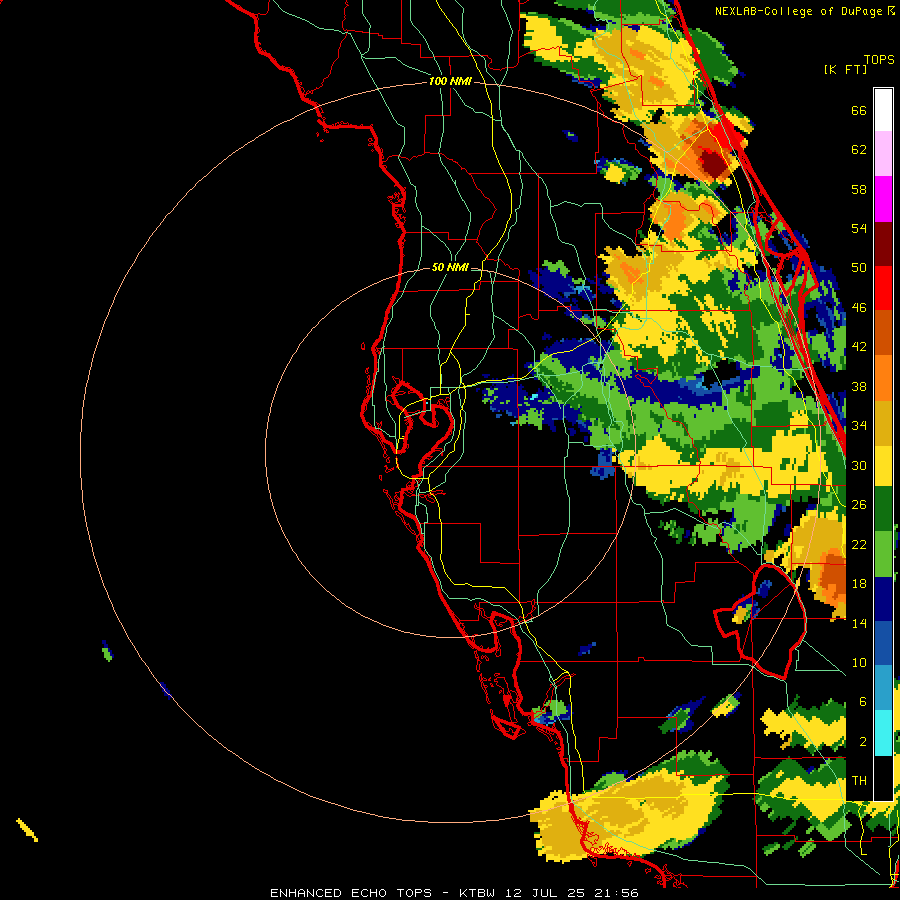Screen dimensions: 900x900
Task: Click the "100 NMI" range ring label
Action: pos(450,82)
